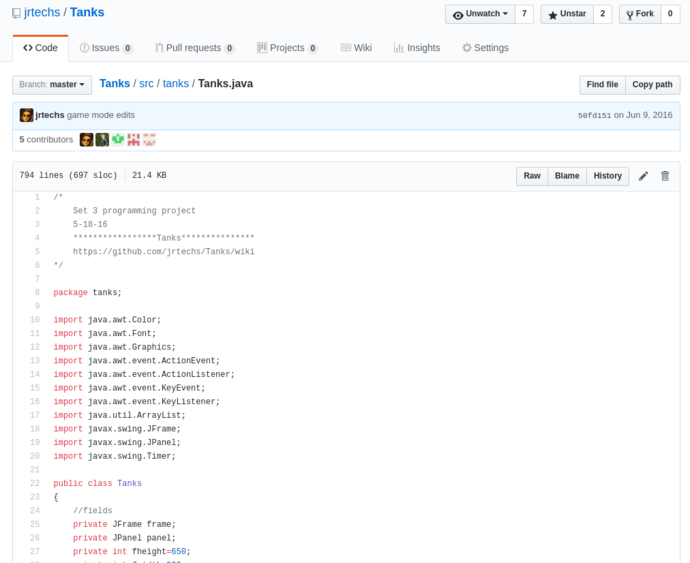Open the Wiki tab

coord(356,48)
